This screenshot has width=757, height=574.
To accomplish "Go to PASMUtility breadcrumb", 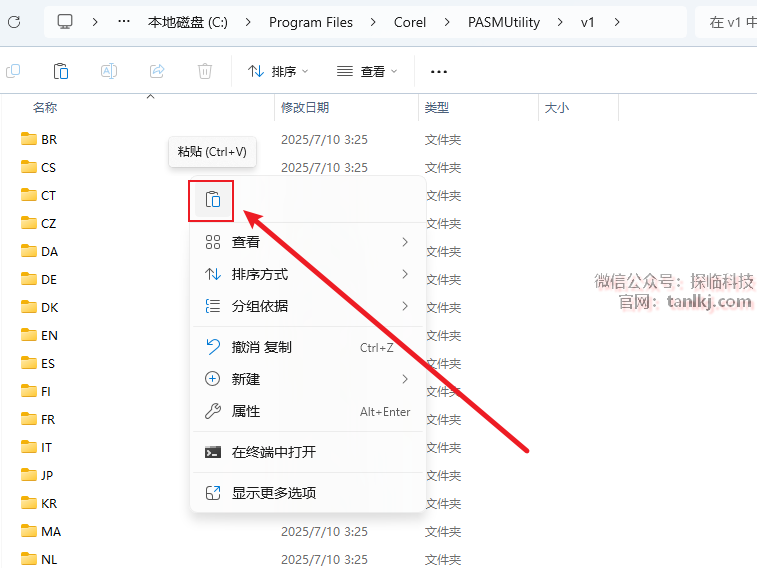I will [x=504, y=22].
